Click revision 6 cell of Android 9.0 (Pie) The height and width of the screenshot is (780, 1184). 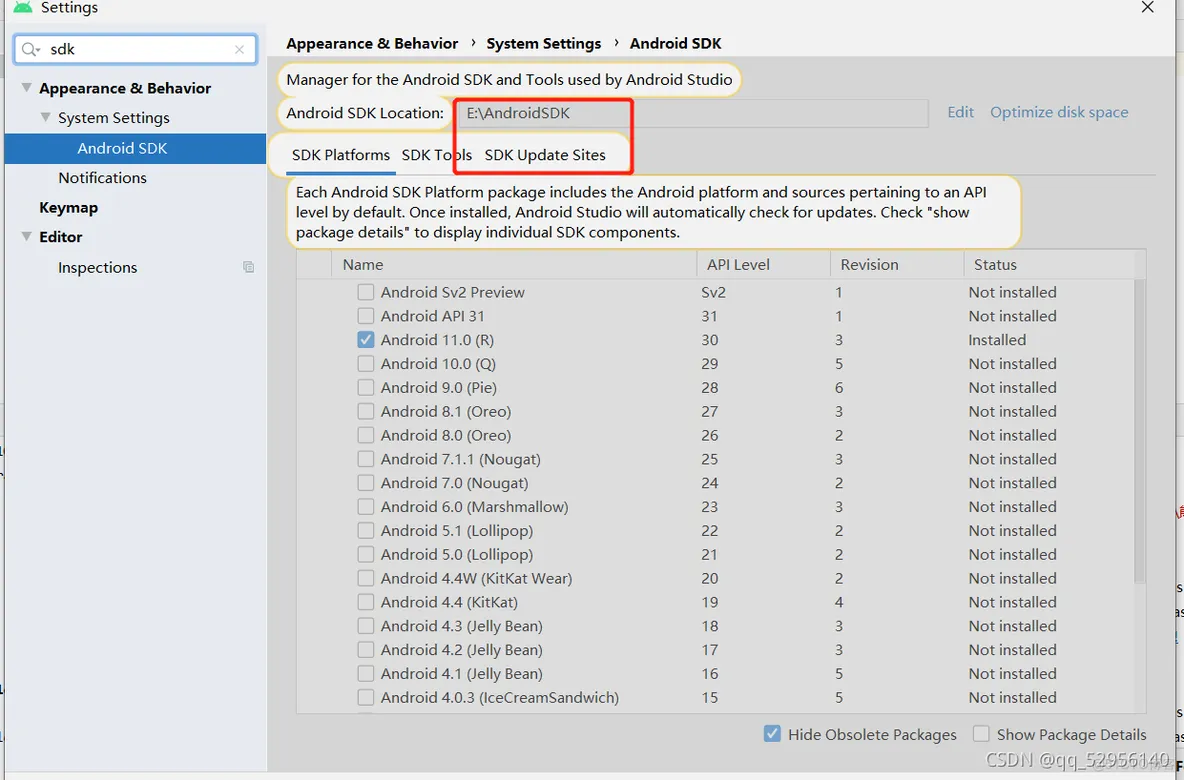839,387
